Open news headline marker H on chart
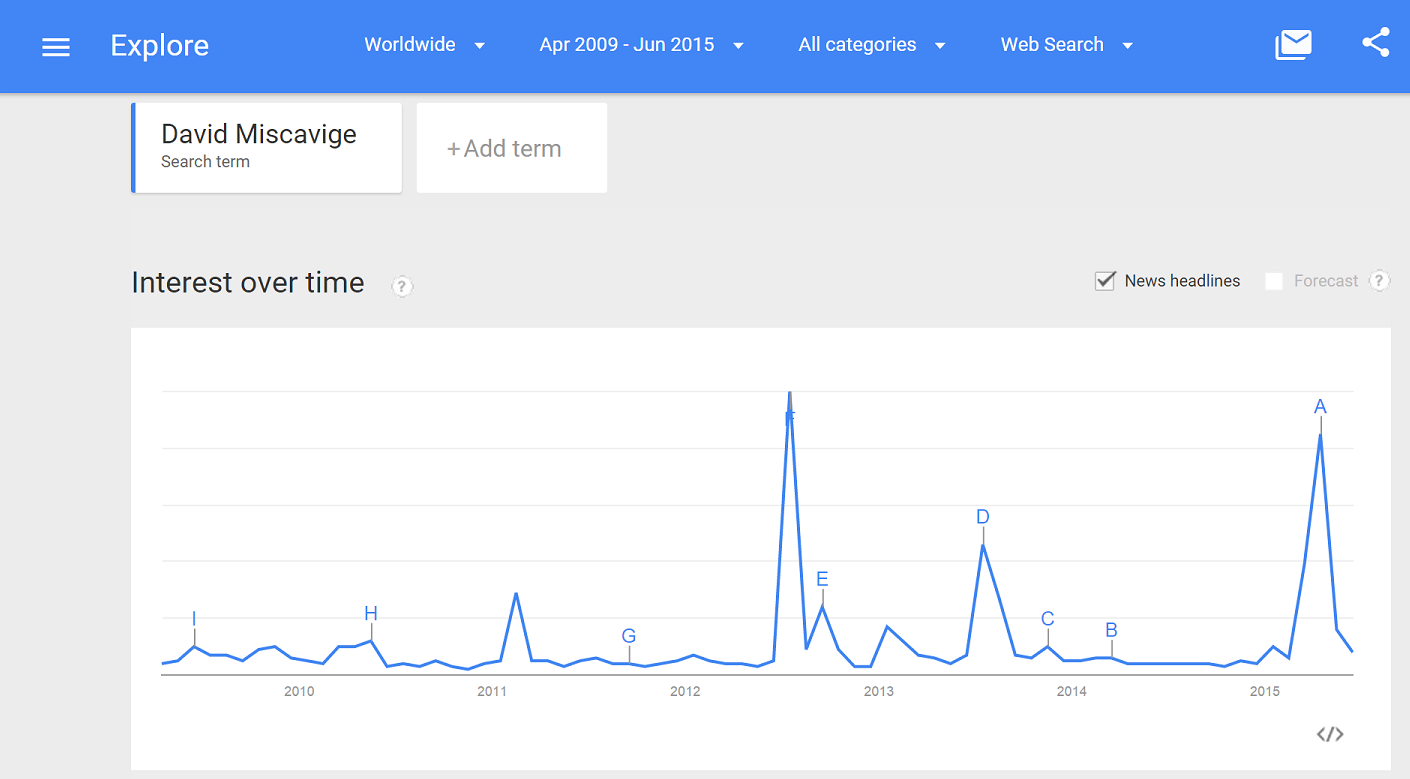 pos(371,614)
